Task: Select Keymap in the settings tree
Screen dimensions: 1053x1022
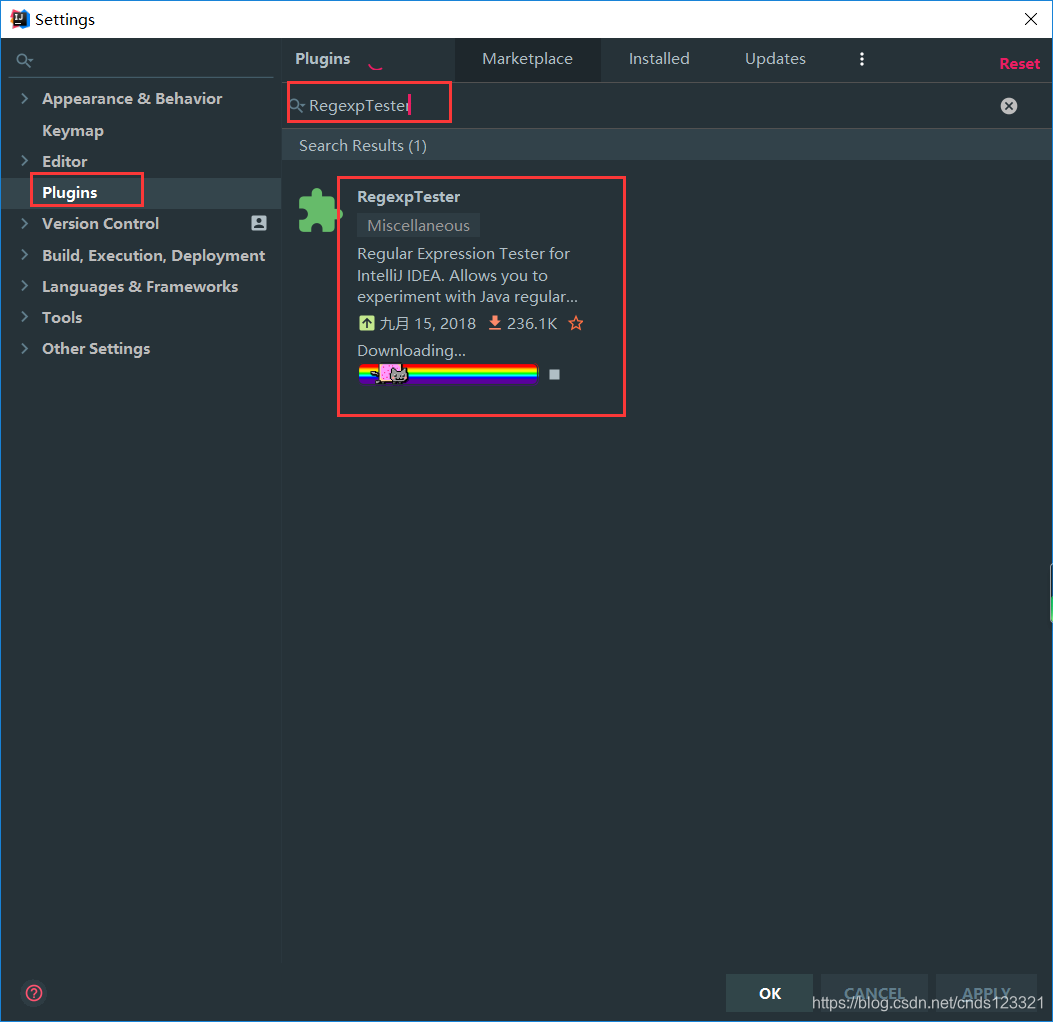Action: (x=73, y=130)
